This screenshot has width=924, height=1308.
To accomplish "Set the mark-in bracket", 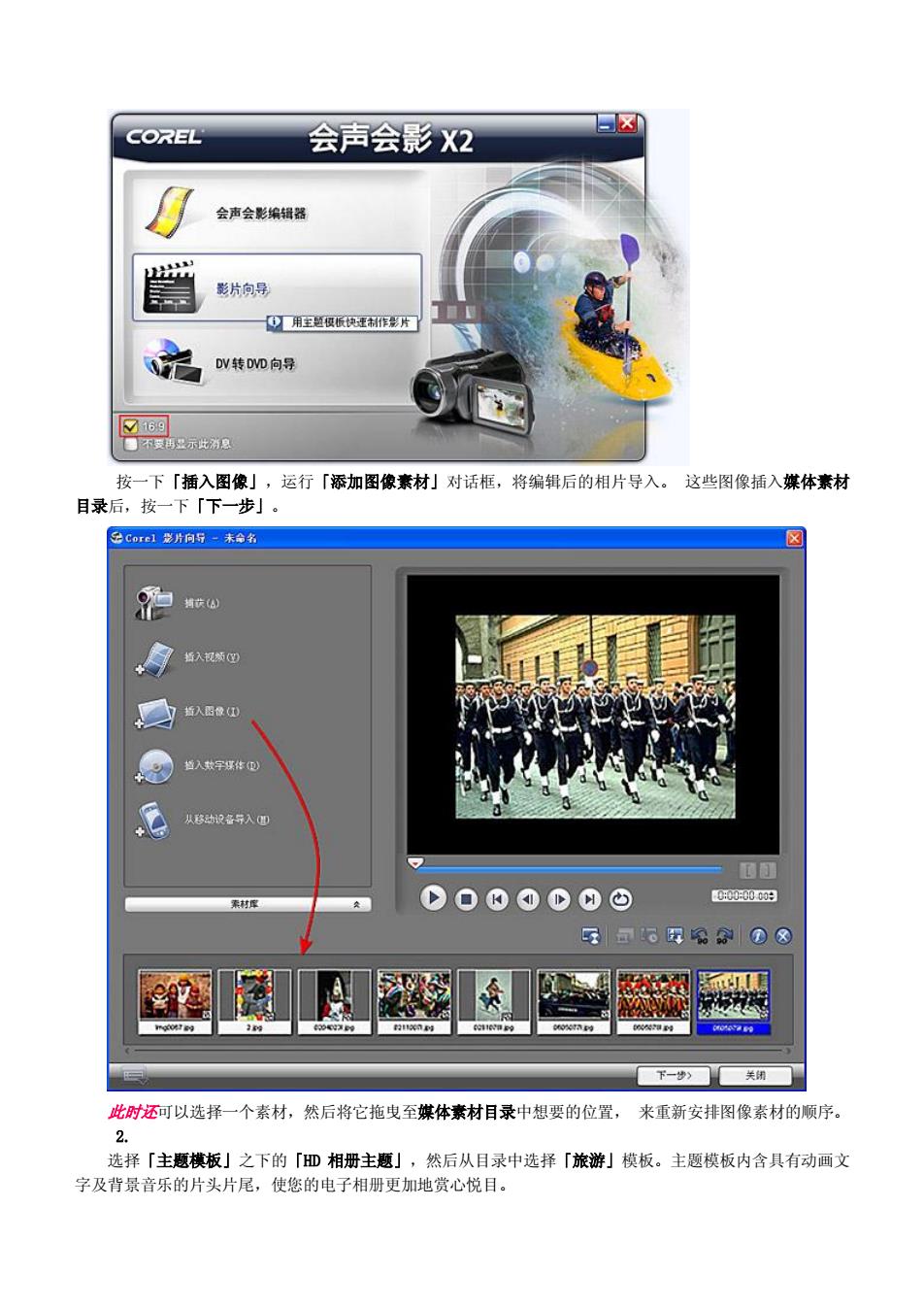I will [748, 871].
